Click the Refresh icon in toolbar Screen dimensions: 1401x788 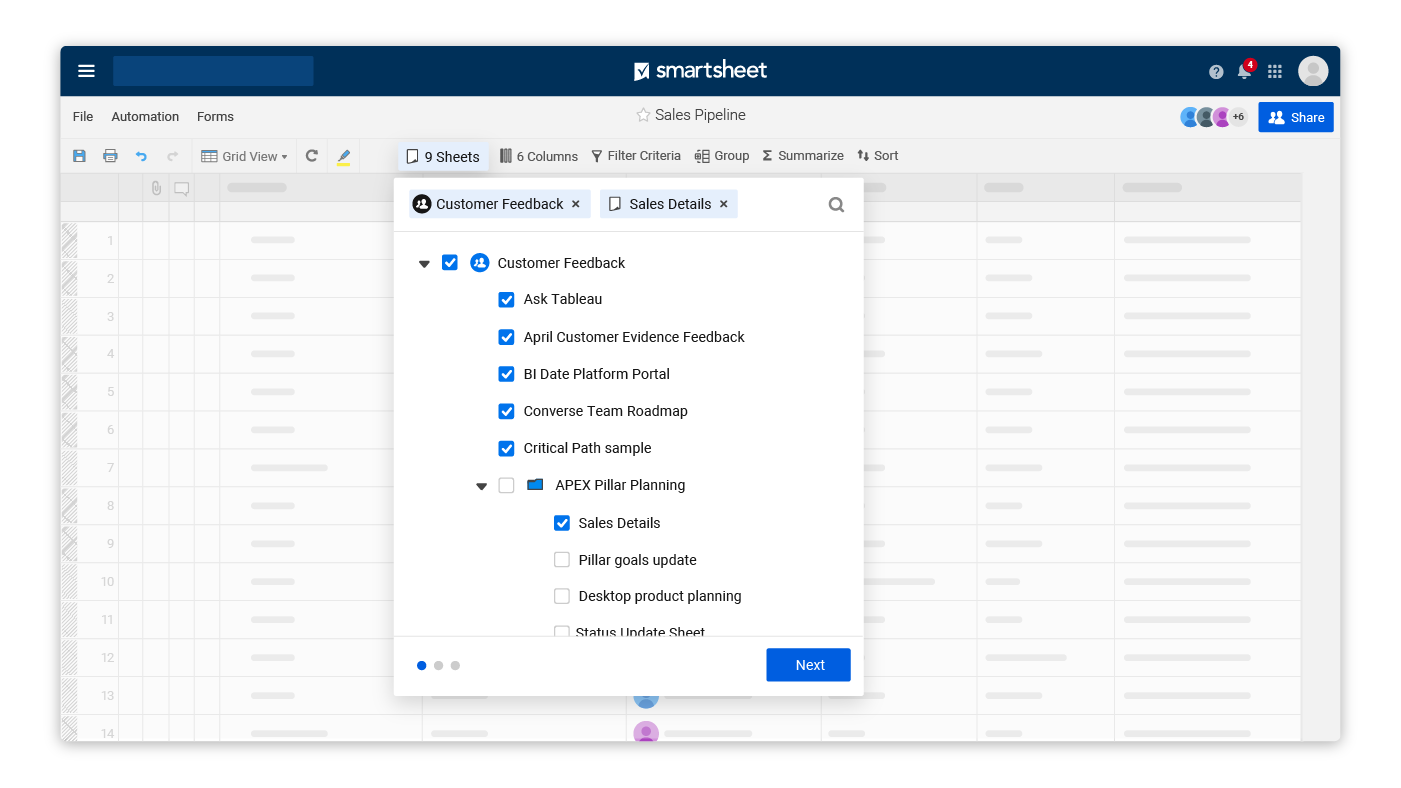[312, 156]
